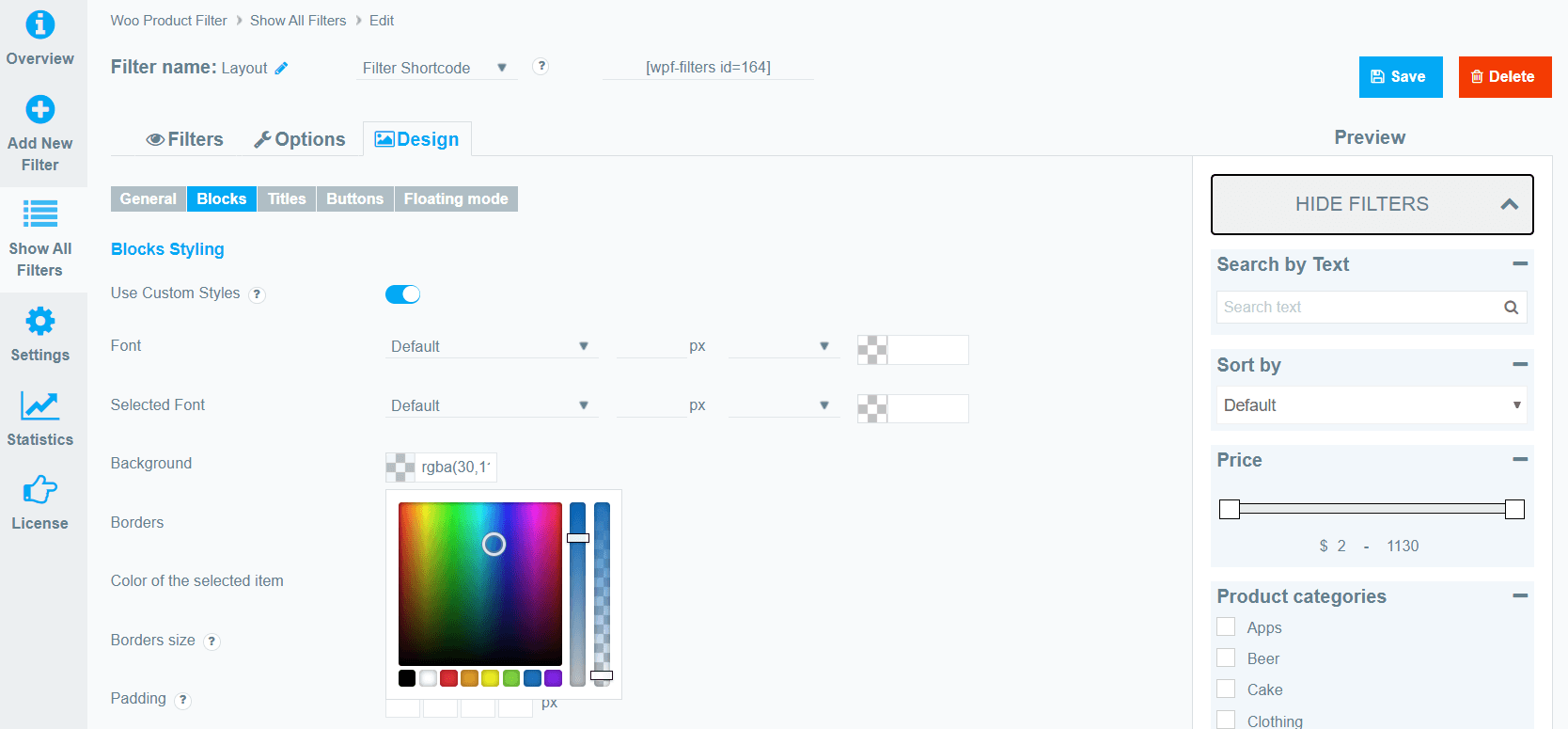The image size is (1568, 729).
Task: Pick the red preset color swatch
Action: 448,678
